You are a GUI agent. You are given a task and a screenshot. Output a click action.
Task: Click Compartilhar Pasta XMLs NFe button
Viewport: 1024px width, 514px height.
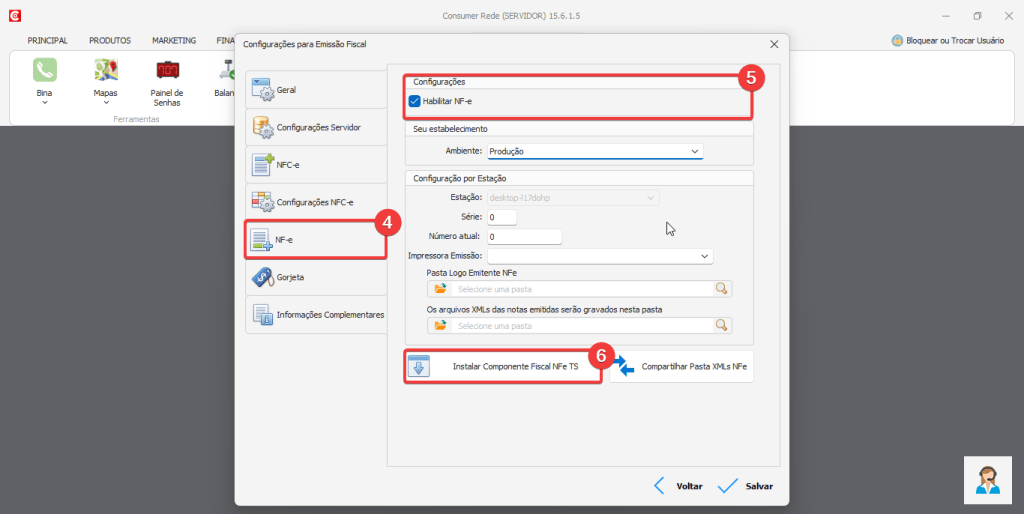682,367
